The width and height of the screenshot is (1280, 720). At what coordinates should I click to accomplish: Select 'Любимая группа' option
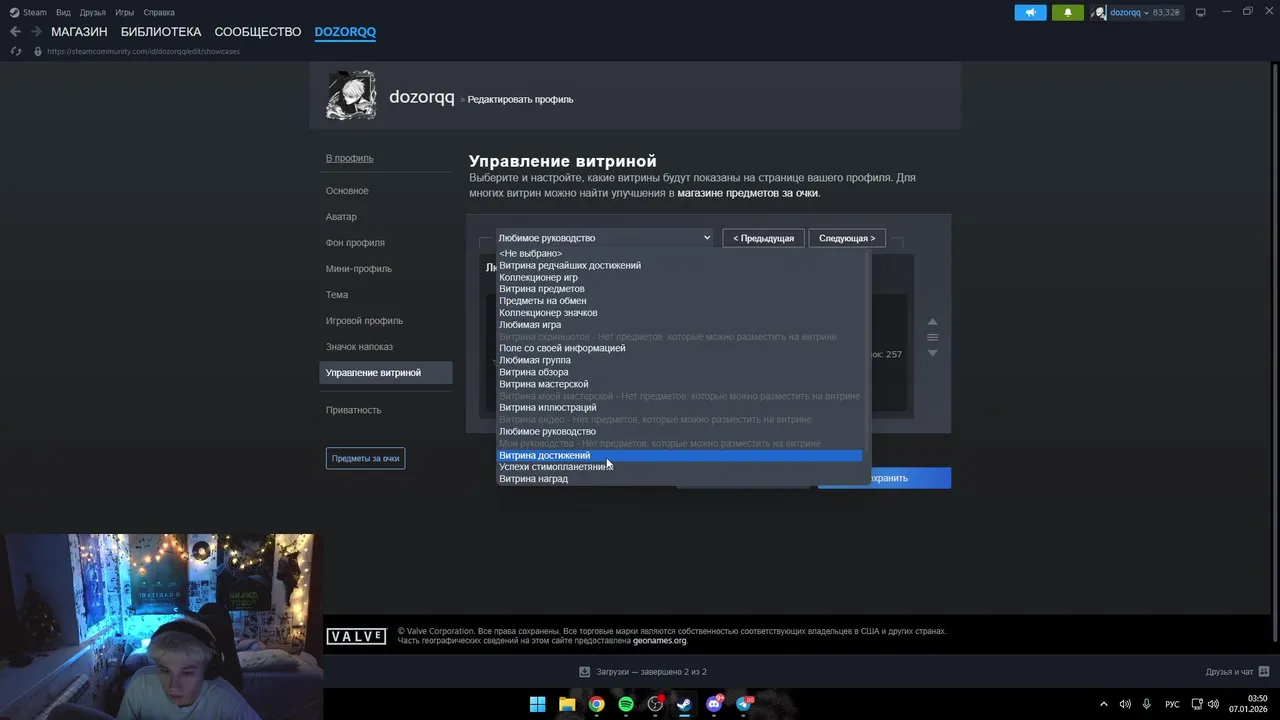pos(681,360)
